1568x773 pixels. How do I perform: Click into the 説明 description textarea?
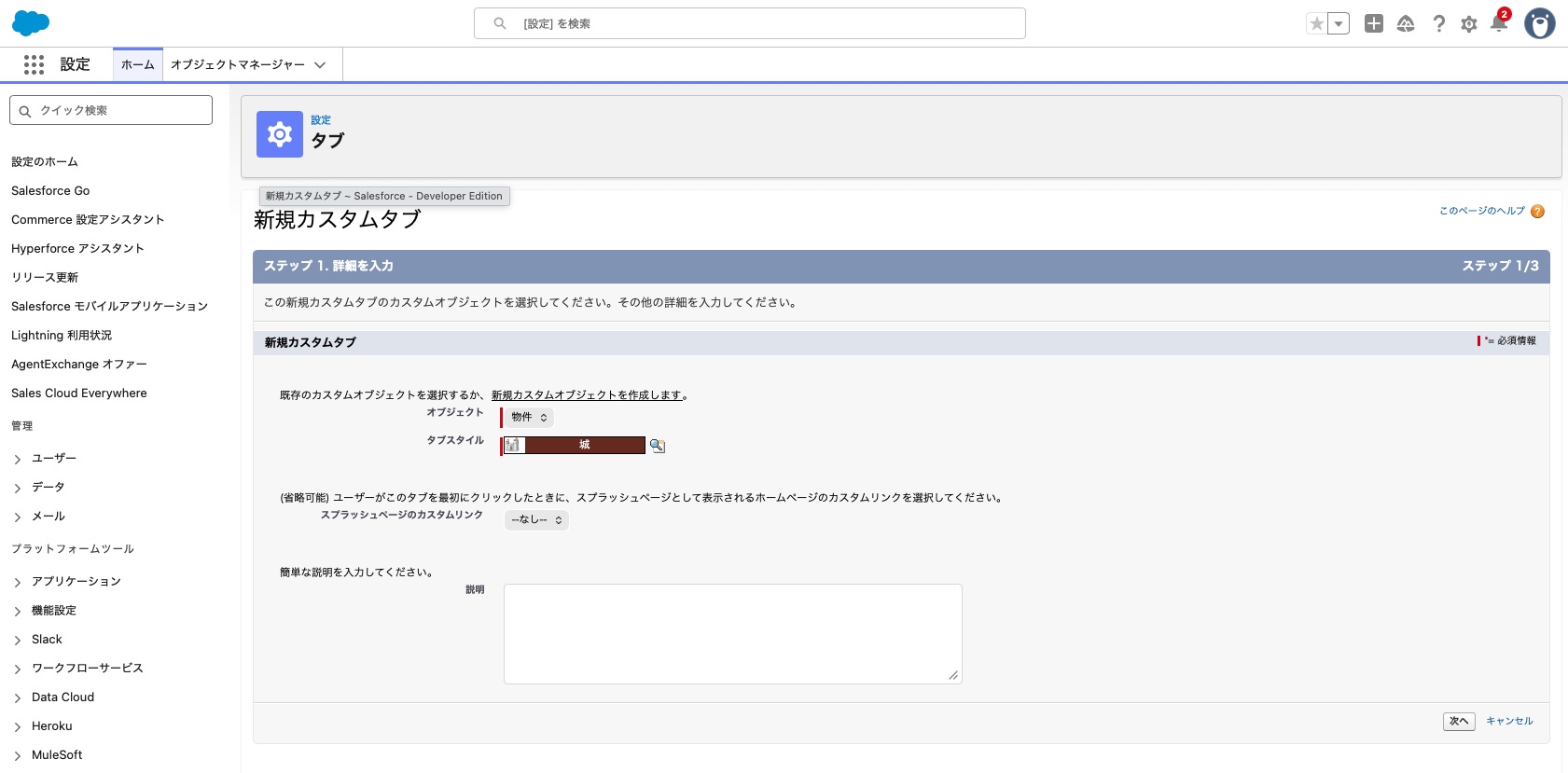[x=733, y=634]
